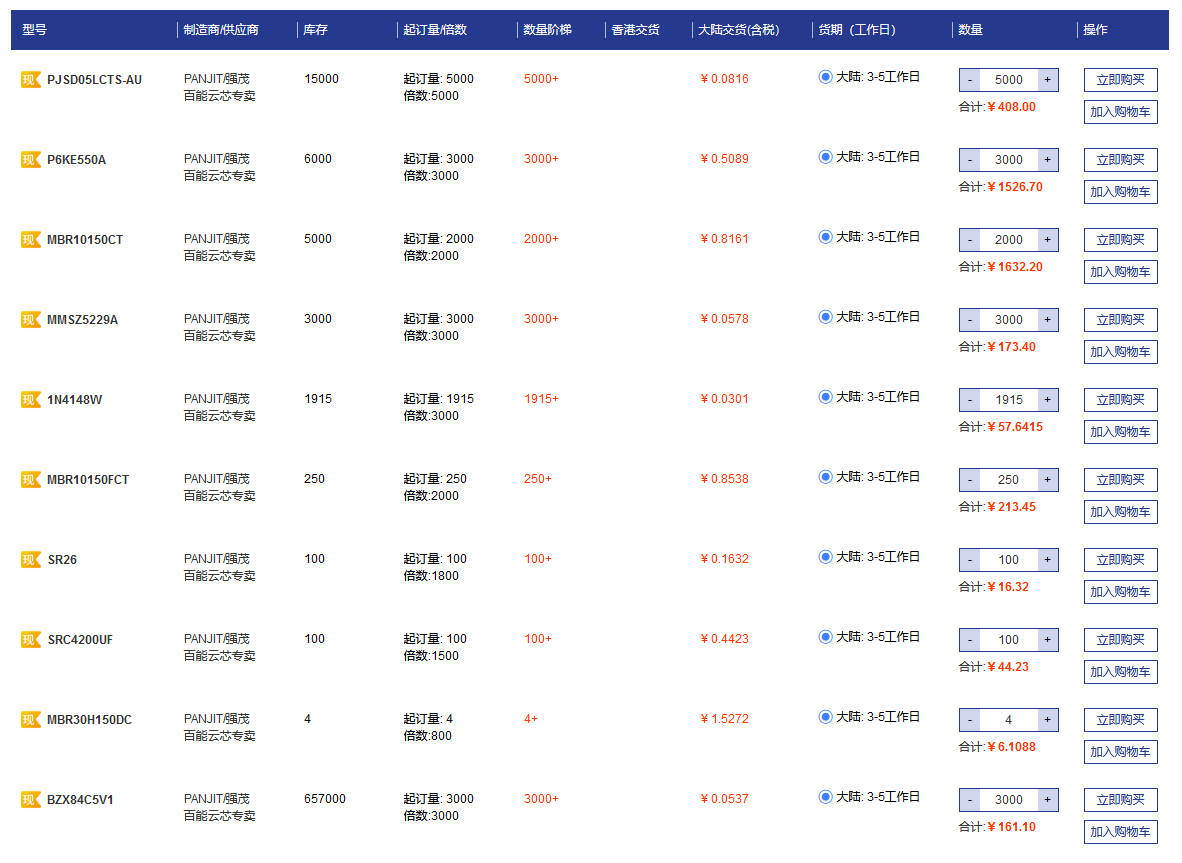The height and width of the screenshot is (863, 1182).
Task: Open the MBR30H150DC part number link
Action: (89, 720)
